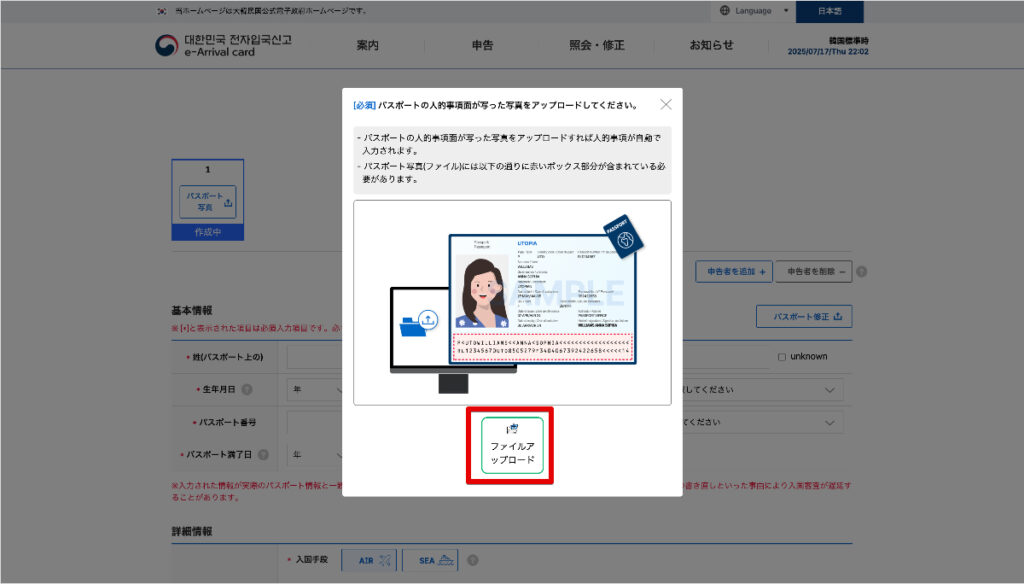The height and width of the screenshot is (584, 1024).
Task: Click the globe icon next to Language
Action: tap(723, 11)
